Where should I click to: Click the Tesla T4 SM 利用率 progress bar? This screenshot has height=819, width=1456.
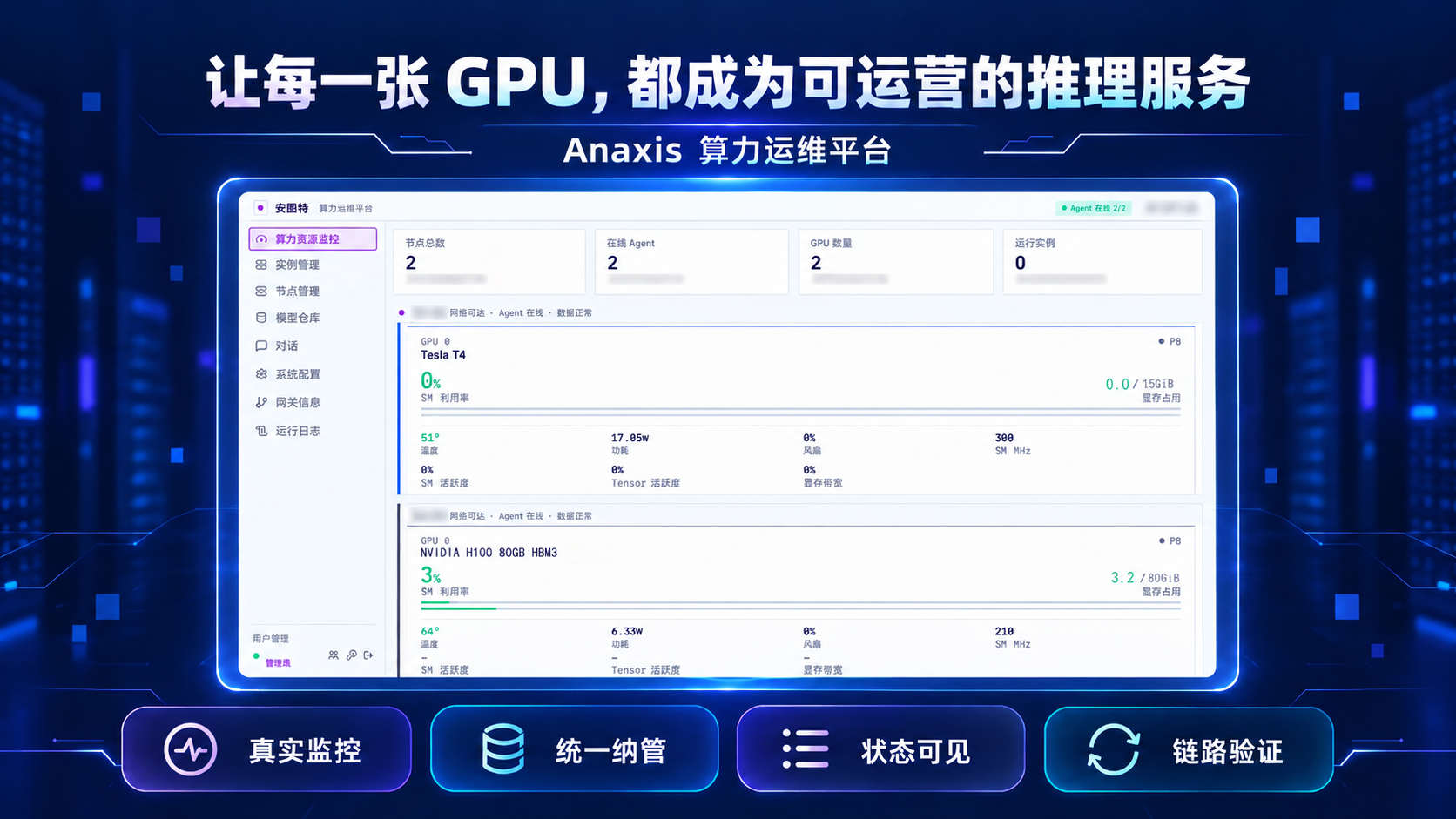800,409
